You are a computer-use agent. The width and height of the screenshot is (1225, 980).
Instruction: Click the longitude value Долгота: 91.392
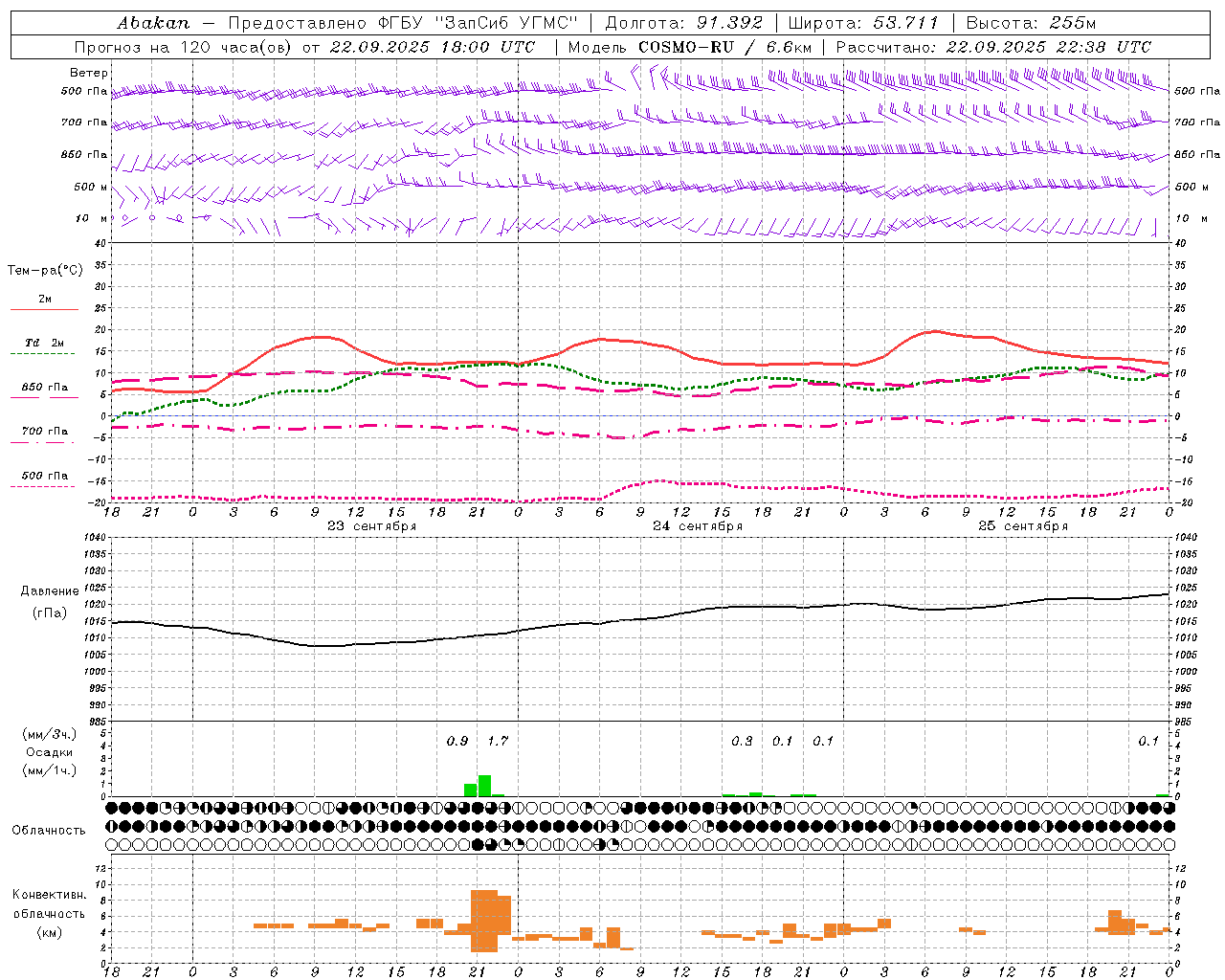click(684, 23)
